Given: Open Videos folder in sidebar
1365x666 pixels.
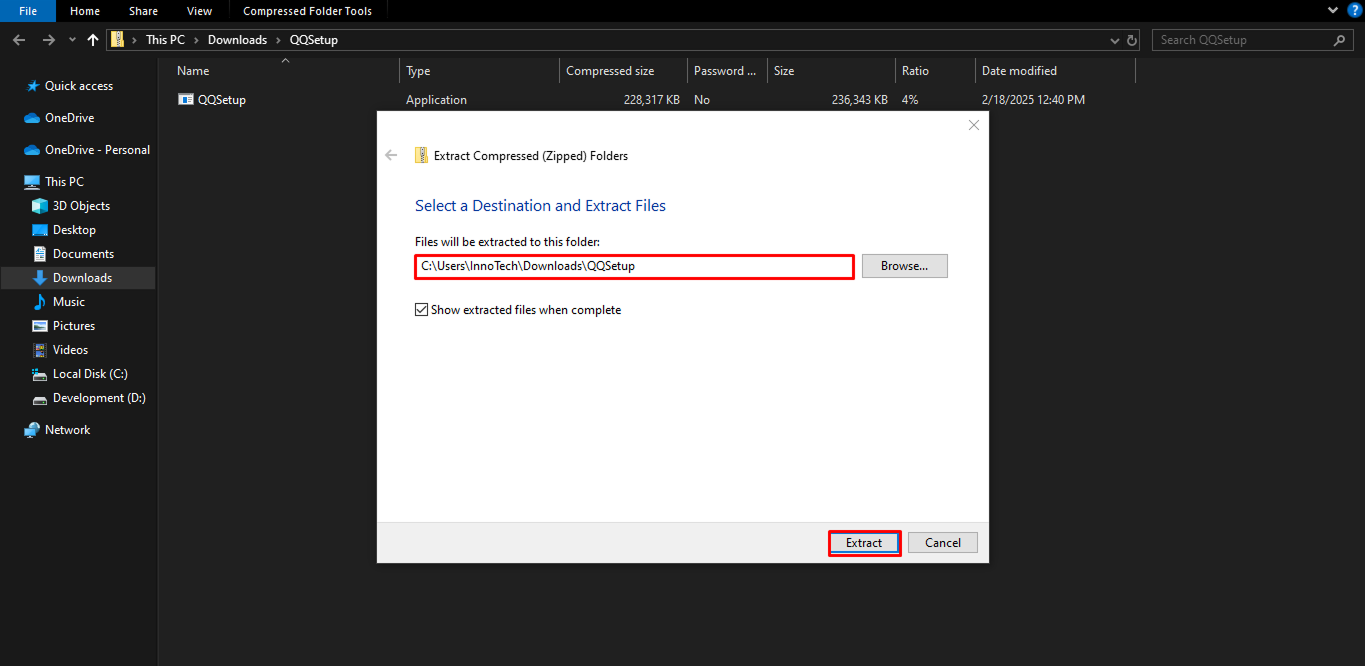Looking at the screenshot, I should click(x=70, y=350).
